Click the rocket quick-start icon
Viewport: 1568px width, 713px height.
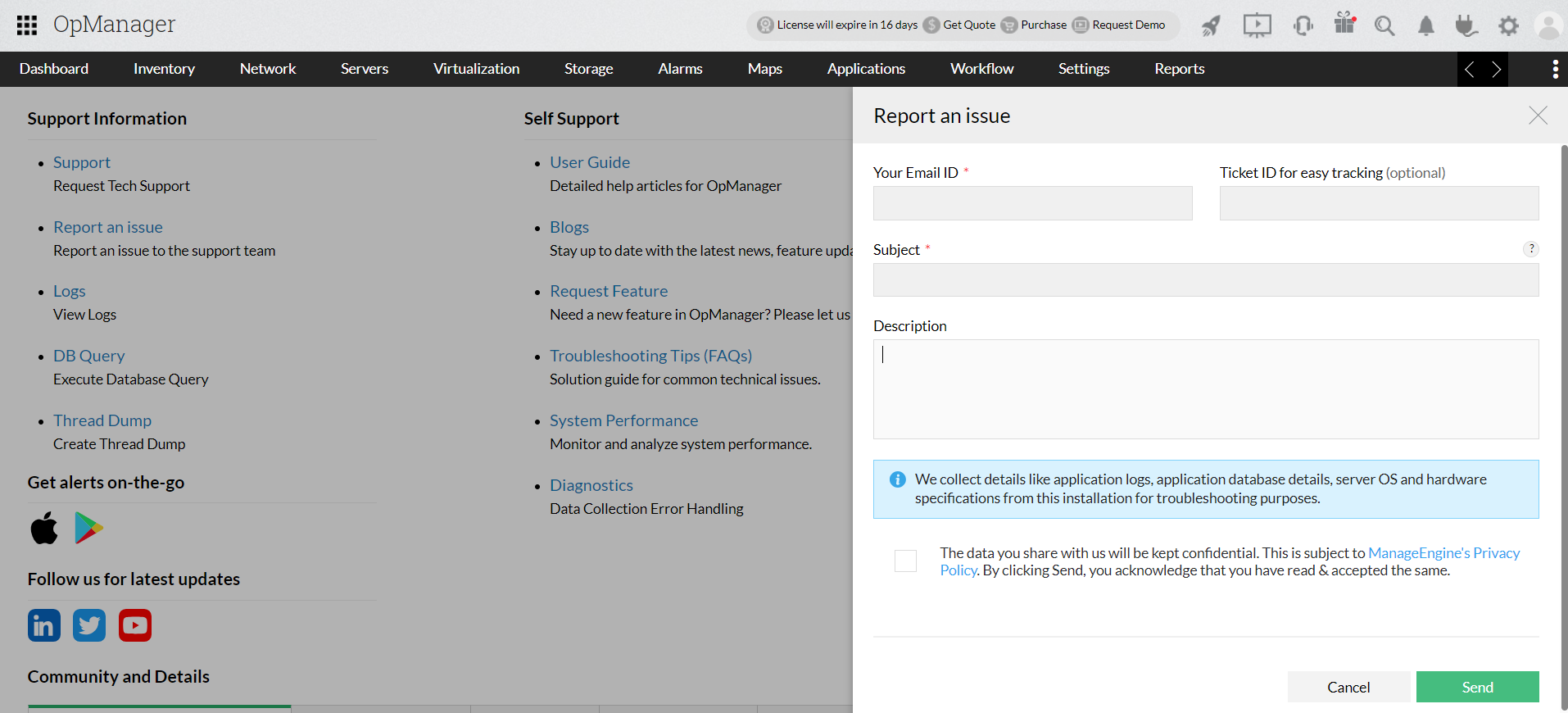pos(1211,26)
